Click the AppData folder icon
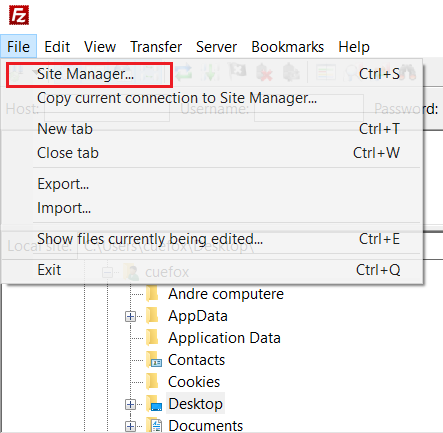This screenshot has width=443, height=433. [x=153, y=316]
